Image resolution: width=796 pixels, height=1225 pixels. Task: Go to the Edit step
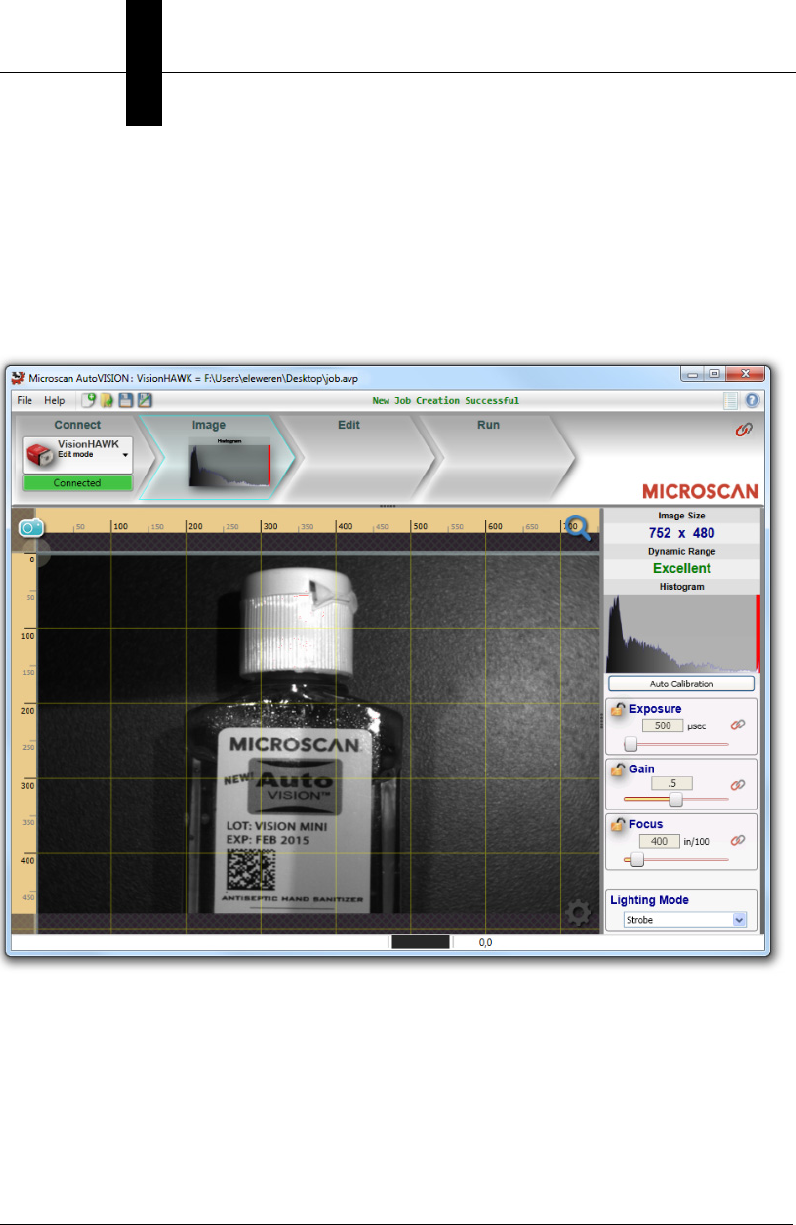[349, 425]
